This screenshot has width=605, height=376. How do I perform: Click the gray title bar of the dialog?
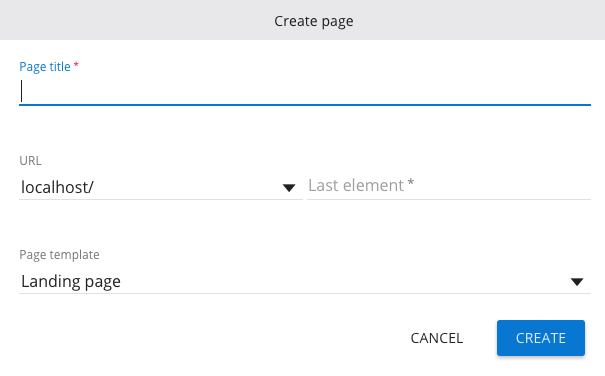tap(302, 20)
